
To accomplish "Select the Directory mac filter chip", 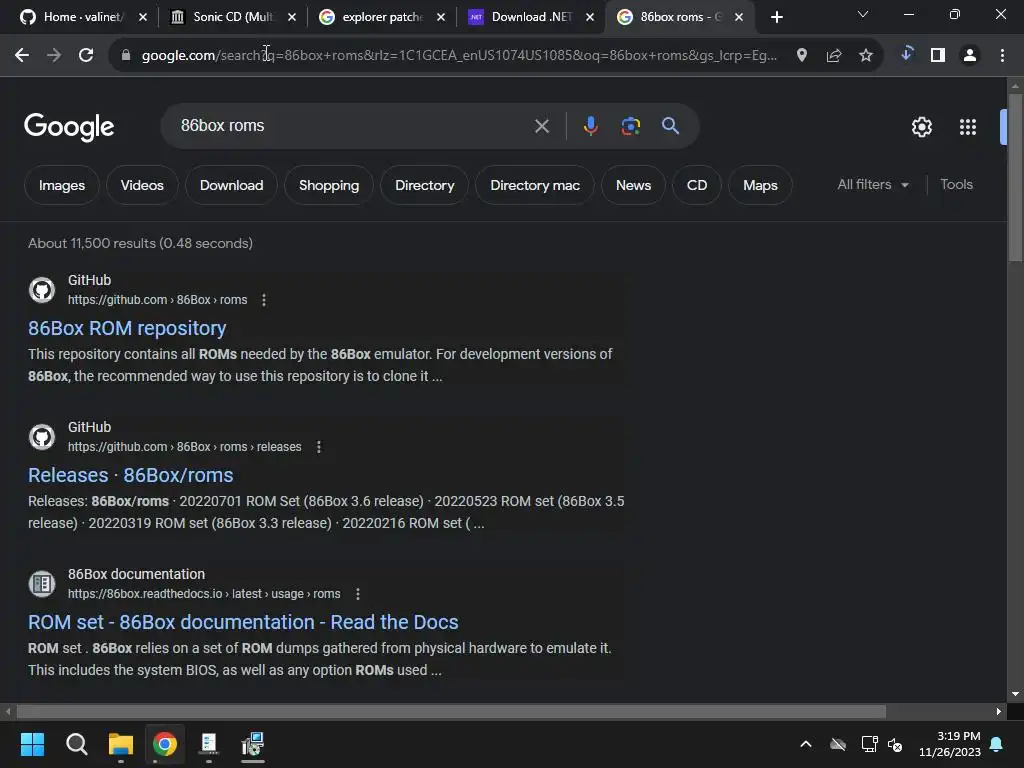I will [x=535, y=185].
